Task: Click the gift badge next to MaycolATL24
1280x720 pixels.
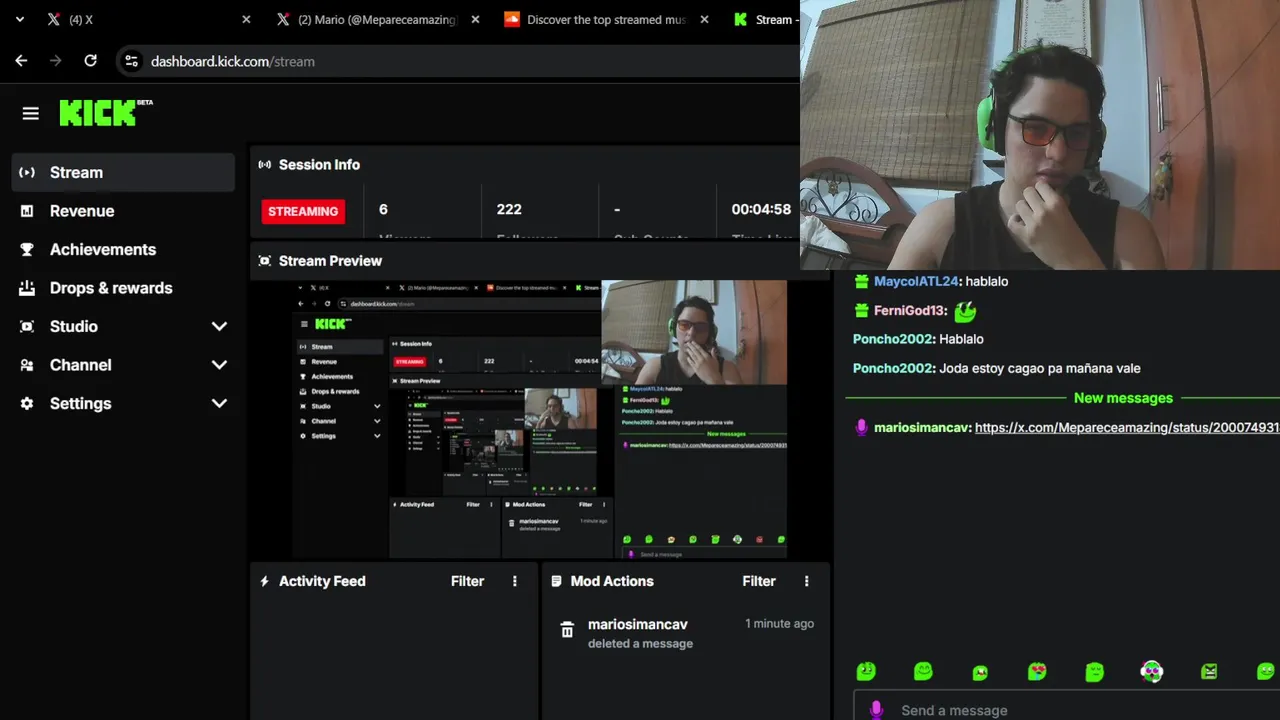Action: (861, 282)
